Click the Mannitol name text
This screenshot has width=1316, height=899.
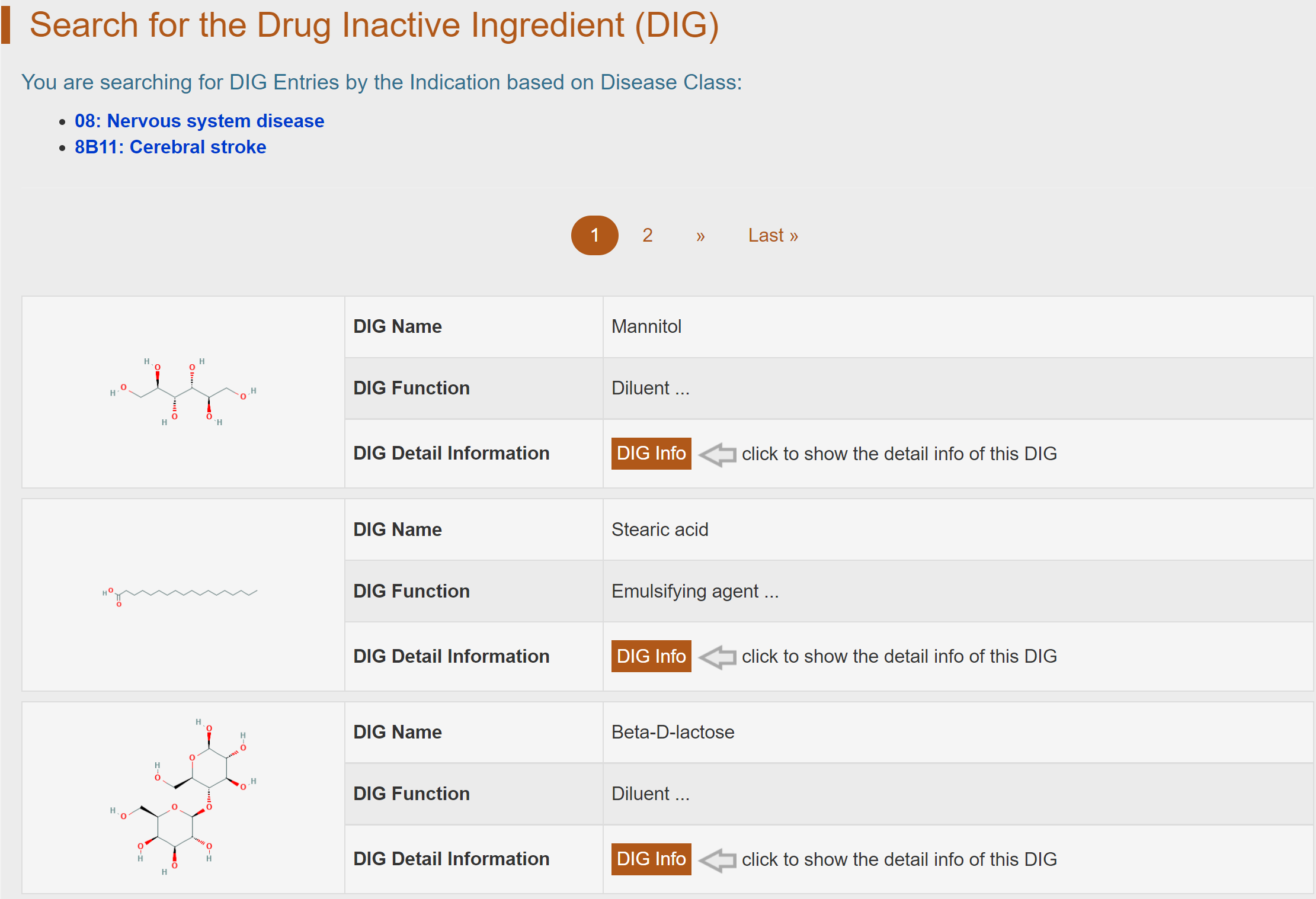point(646,326)
